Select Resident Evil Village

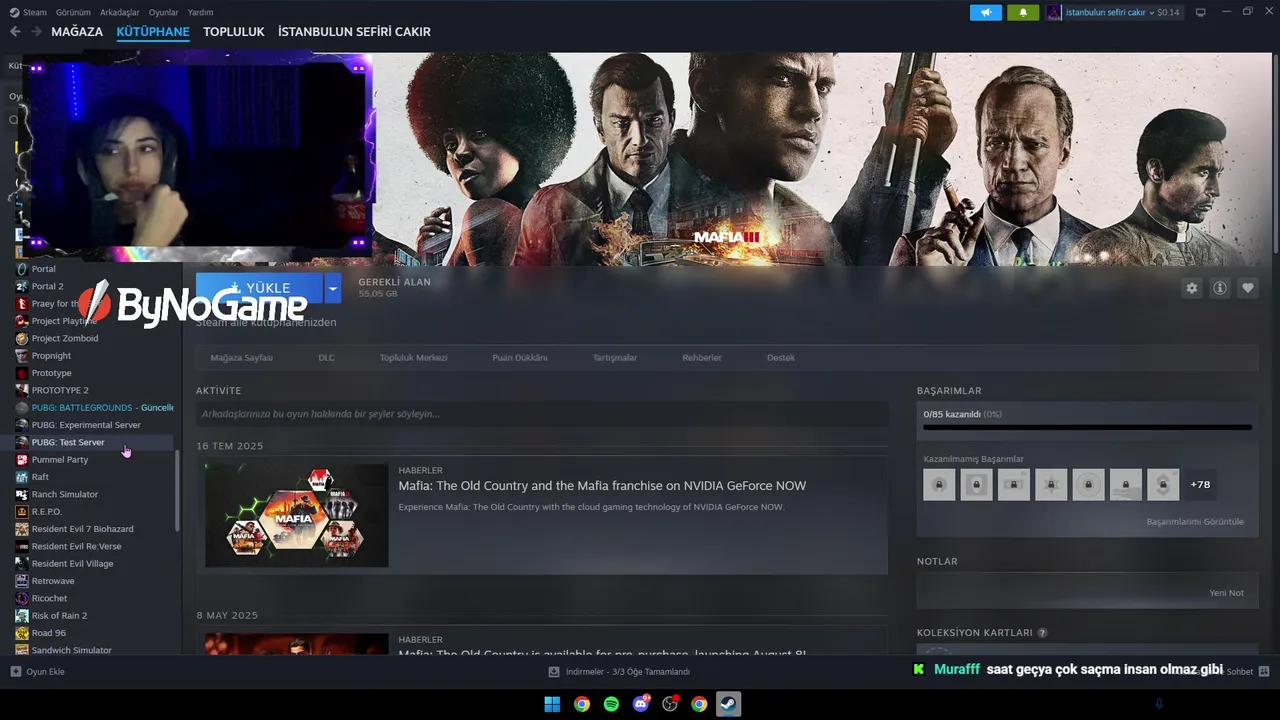tap(72, 564)
